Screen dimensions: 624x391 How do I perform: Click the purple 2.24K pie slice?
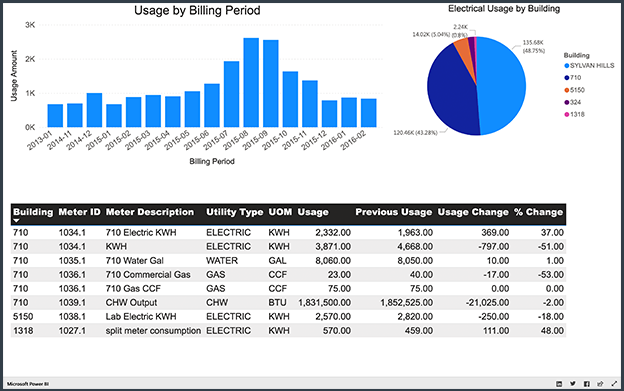(471, 46)
